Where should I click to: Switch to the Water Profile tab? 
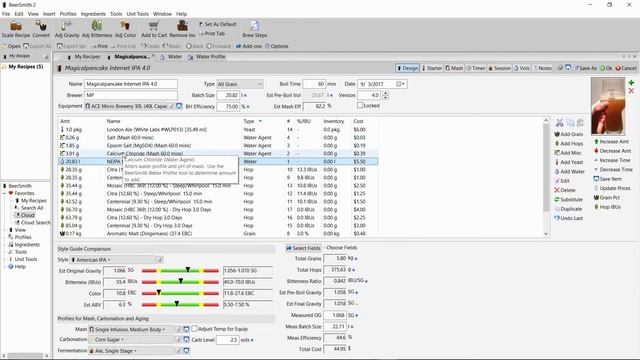click(207, 57)
